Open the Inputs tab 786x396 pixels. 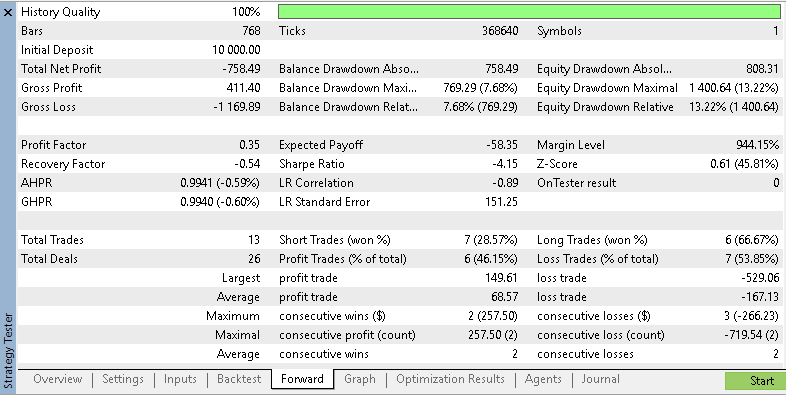point(180,379)
